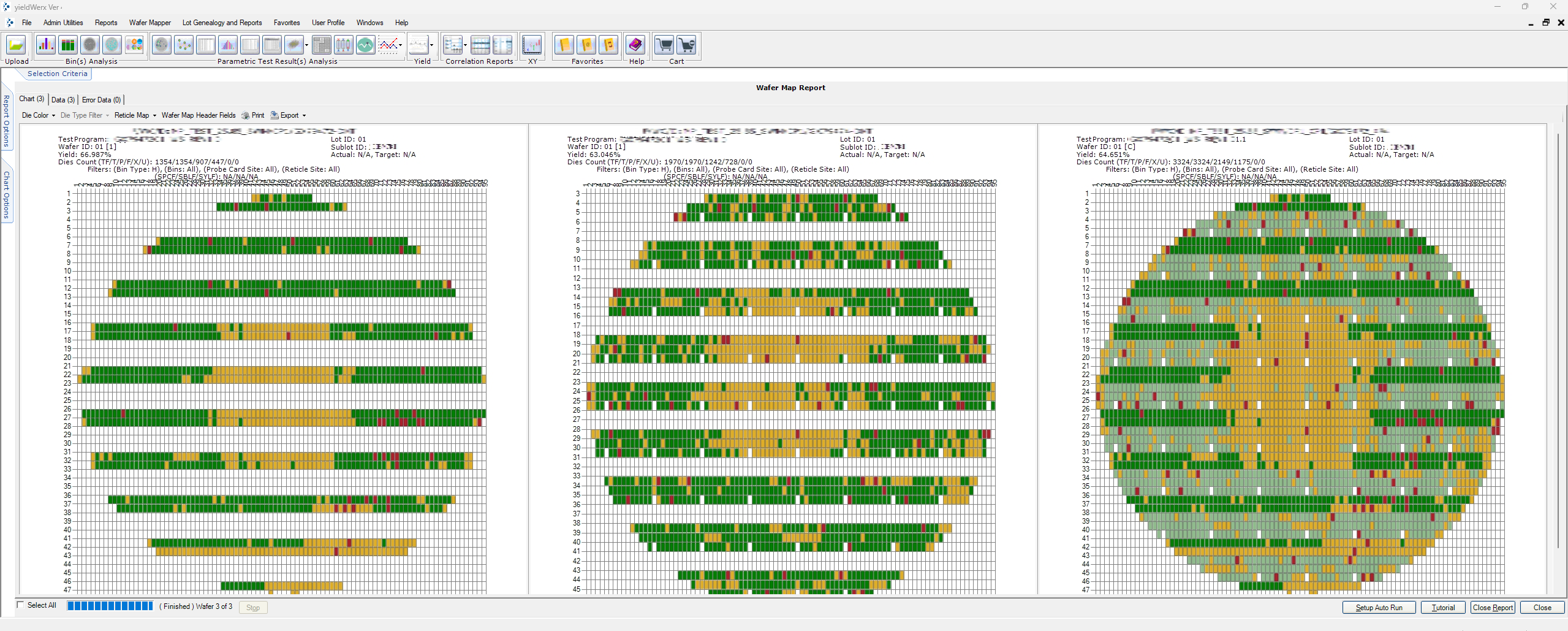Image resolution: width=1568 pixels, height=631 pixels.
Task: Switch to the Chart (3) tab
Action: coord(32,99)
